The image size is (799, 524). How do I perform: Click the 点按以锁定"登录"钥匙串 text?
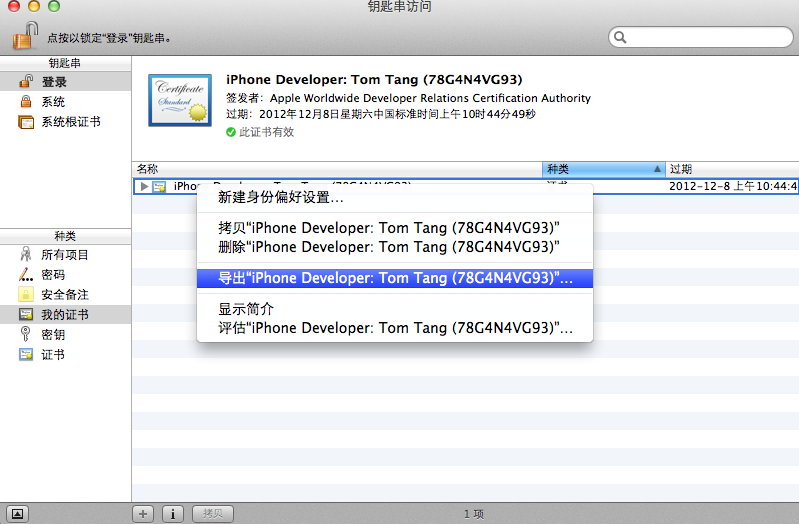[109, 38]
